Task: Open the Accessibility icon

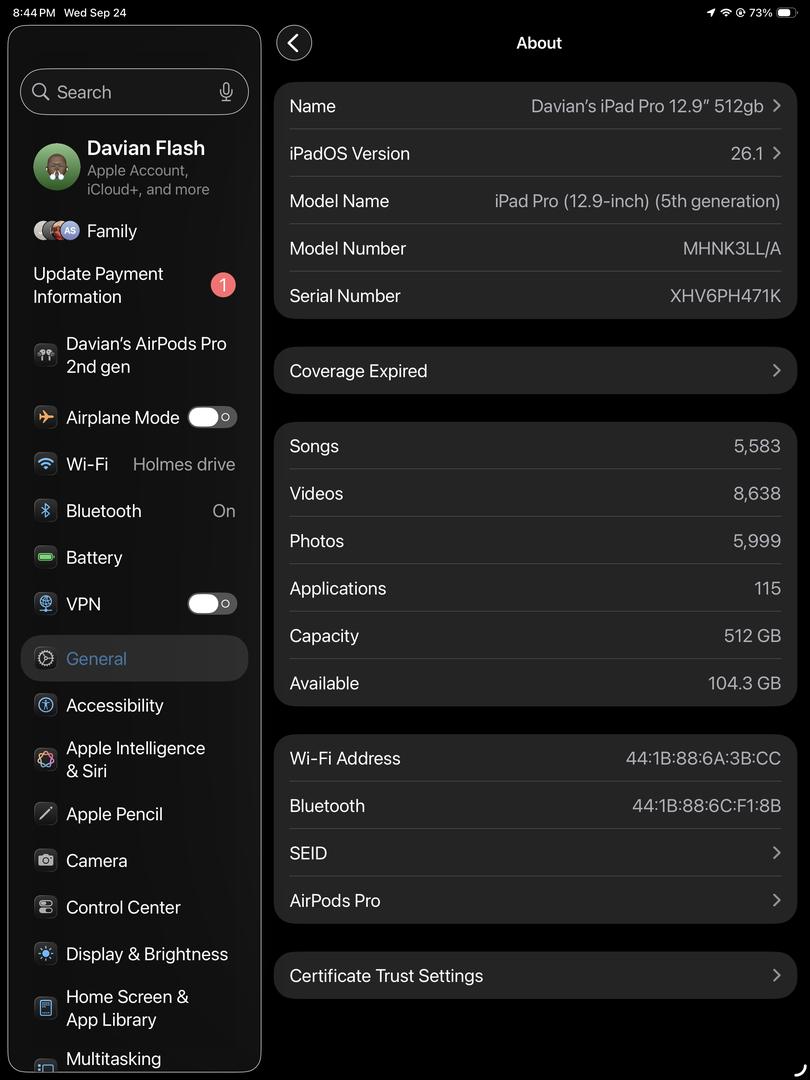Action: 45,705
